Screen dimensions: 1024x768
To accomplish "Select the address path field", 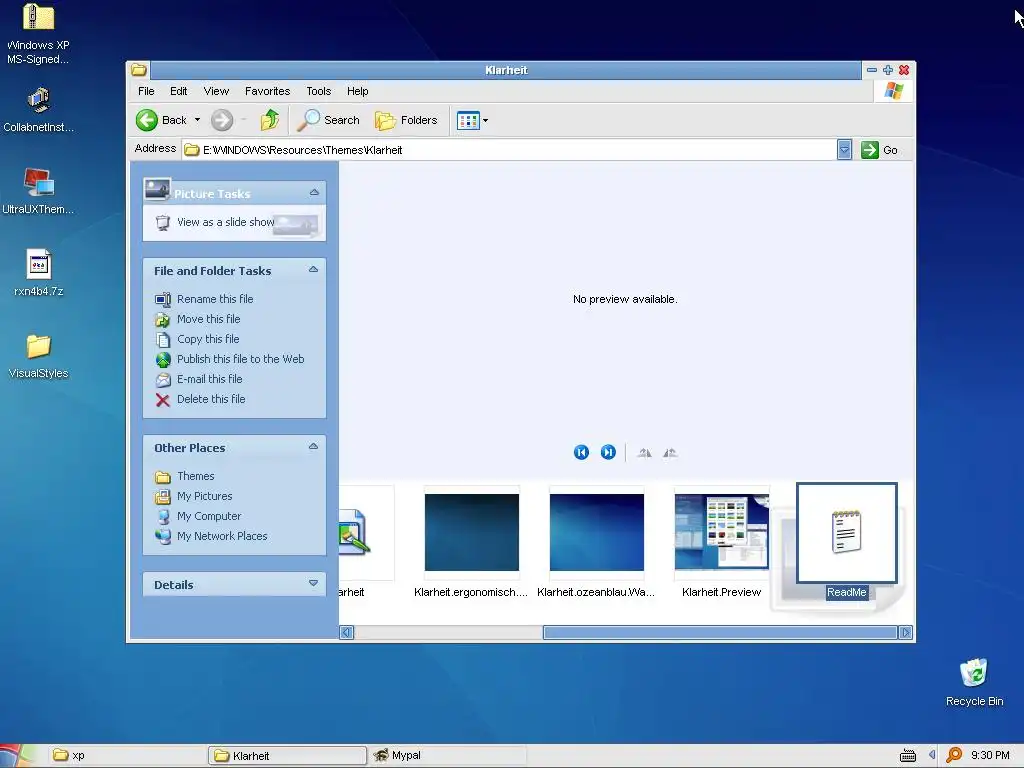I will (509, 150).
